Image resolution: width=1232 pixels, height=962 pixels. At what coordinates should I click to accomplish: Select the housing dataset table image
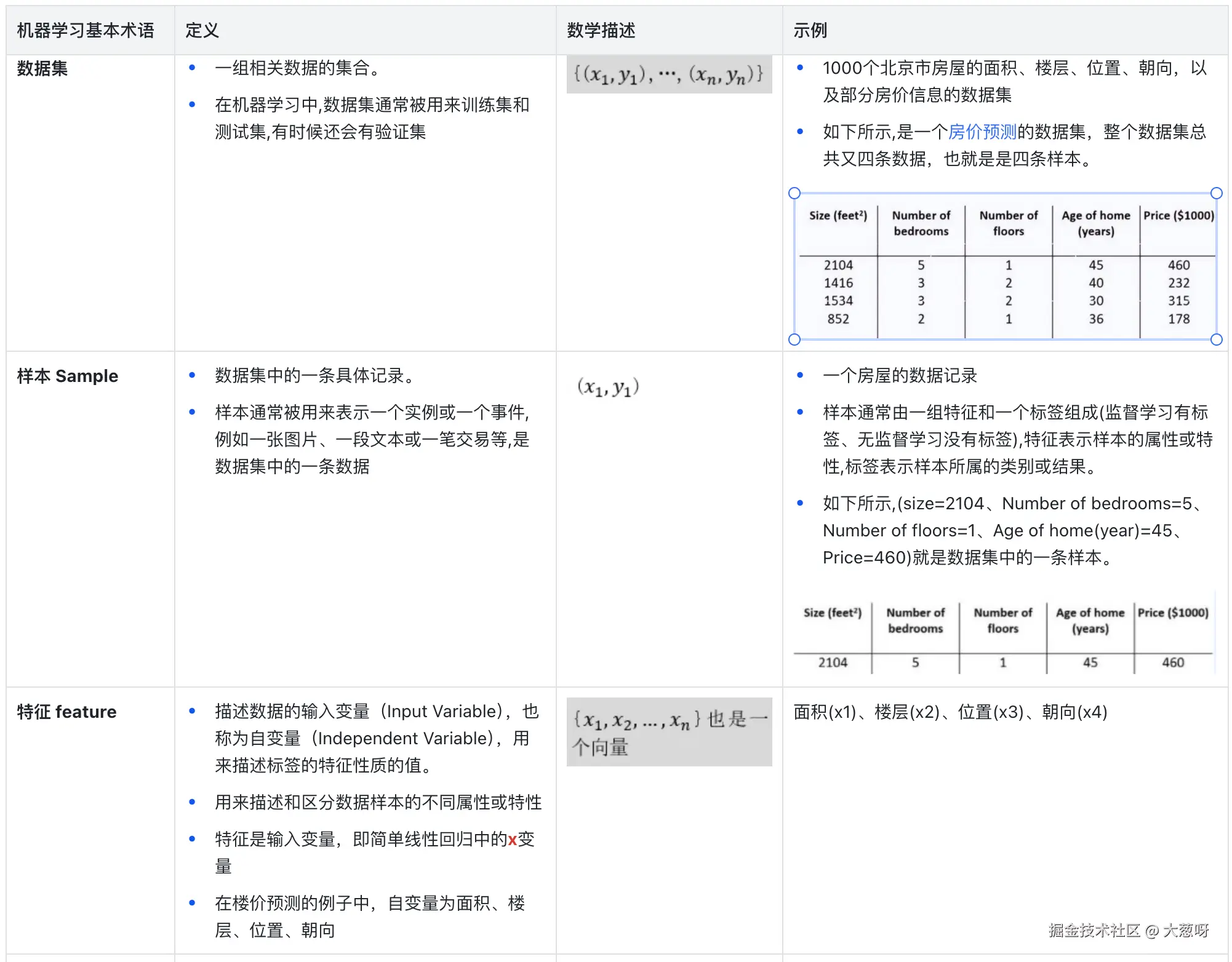(1005, 266)
